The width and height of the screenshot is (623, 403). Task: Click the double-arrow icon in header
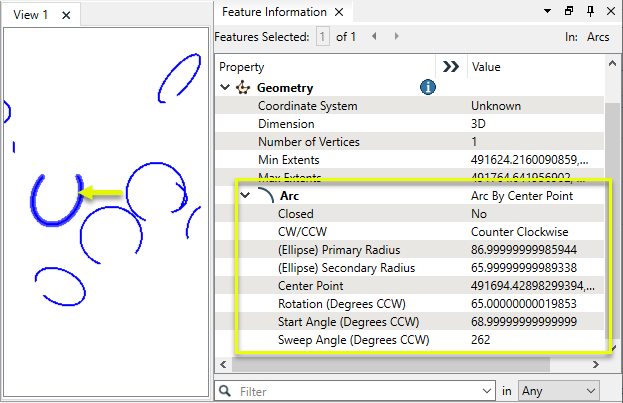450,67
